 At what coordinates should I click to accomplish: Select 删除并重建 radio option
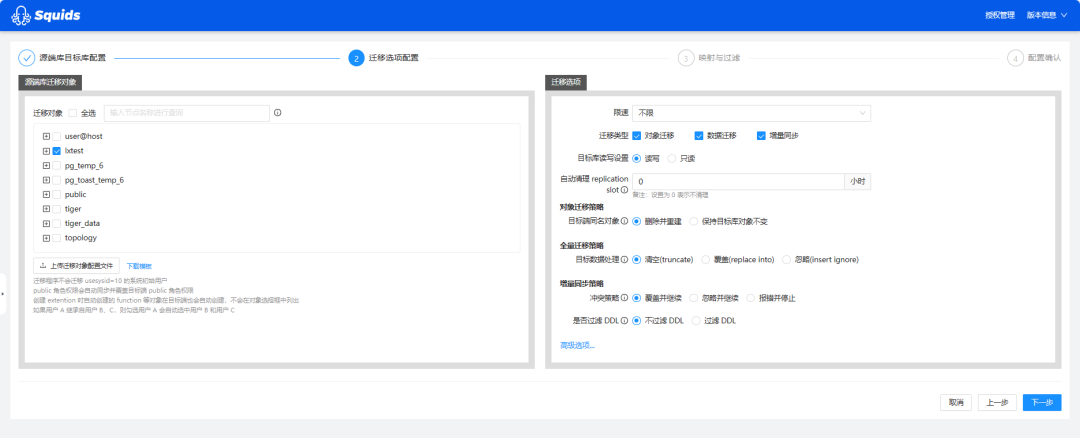636,222
